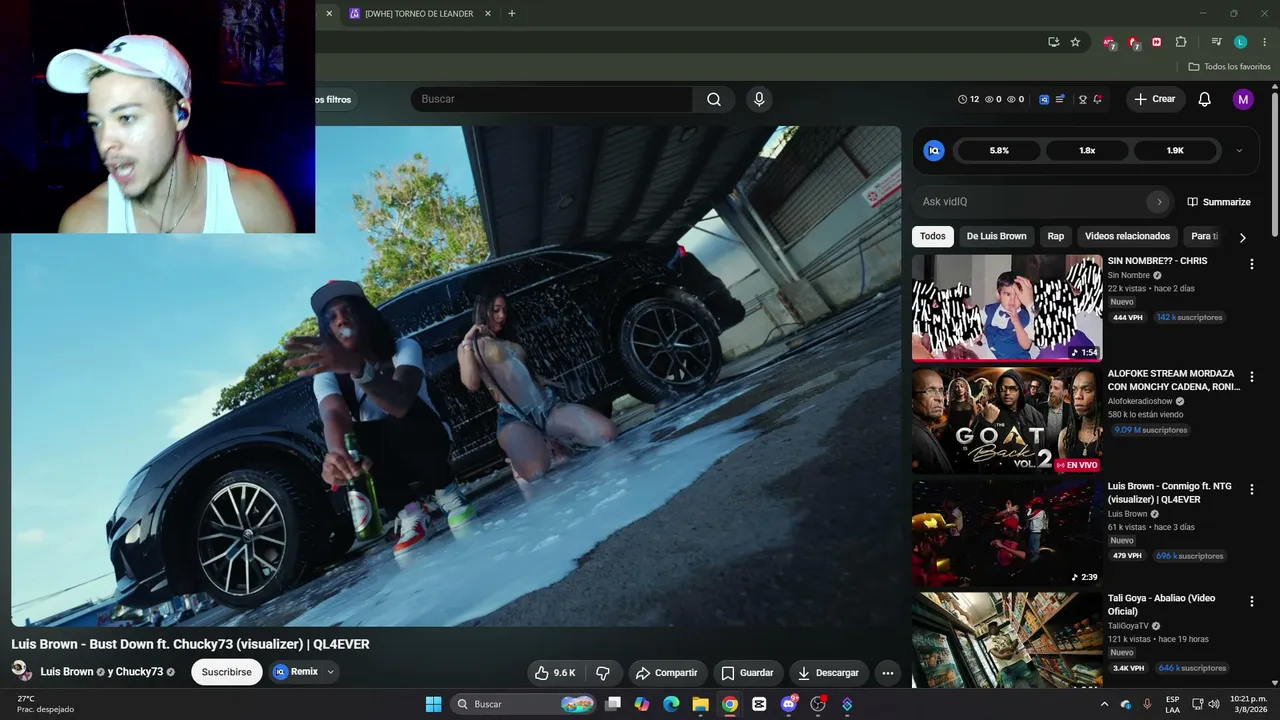Activate voice search microphone icon
The height and width of the screenshot is (720, 1280).
point(759,99)
